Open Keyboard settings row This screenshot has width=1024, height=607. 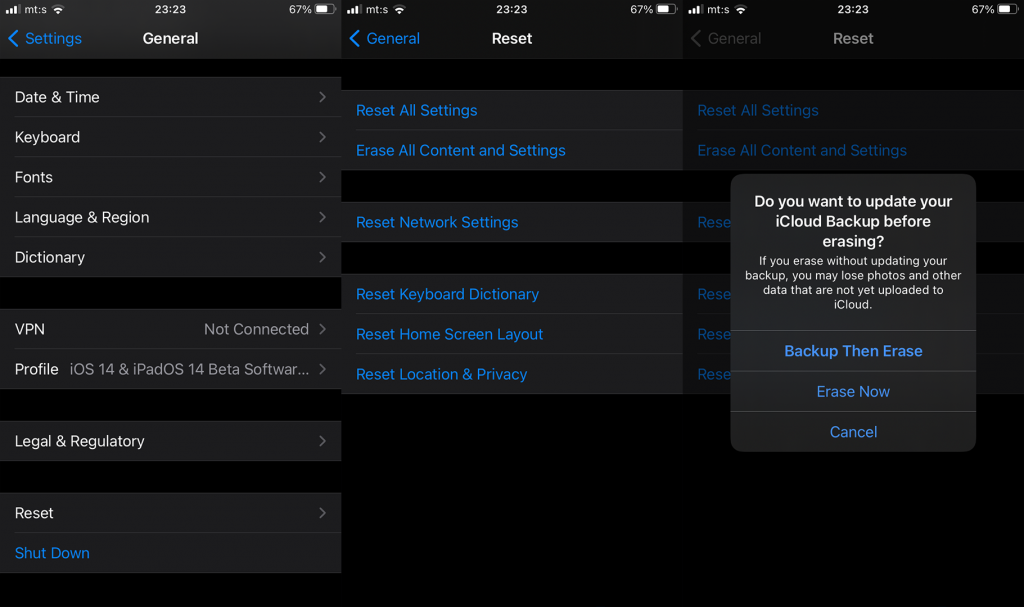170,137
